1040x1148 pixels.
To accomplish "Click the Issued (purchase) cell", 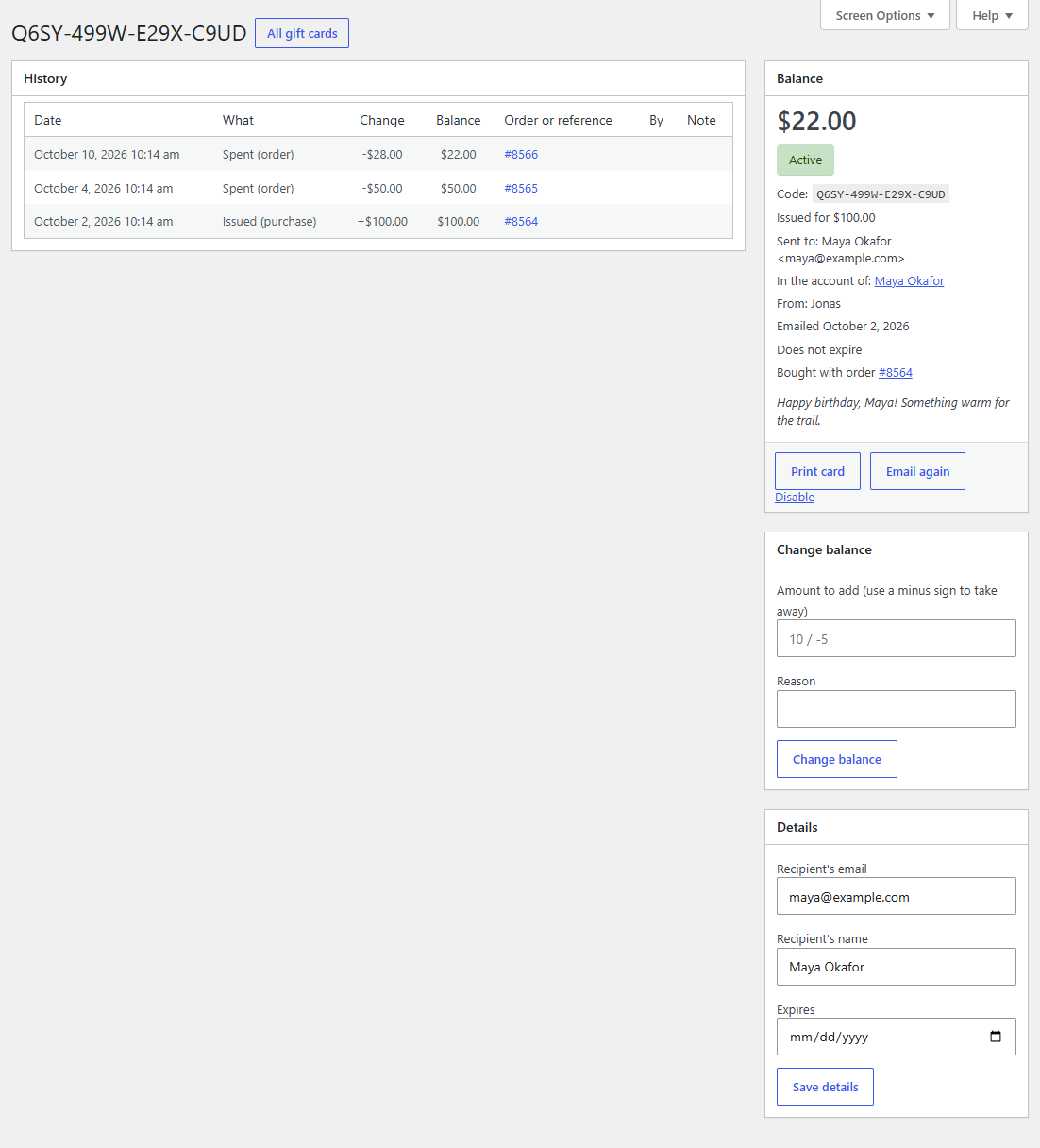I will (x=270, y=222).
